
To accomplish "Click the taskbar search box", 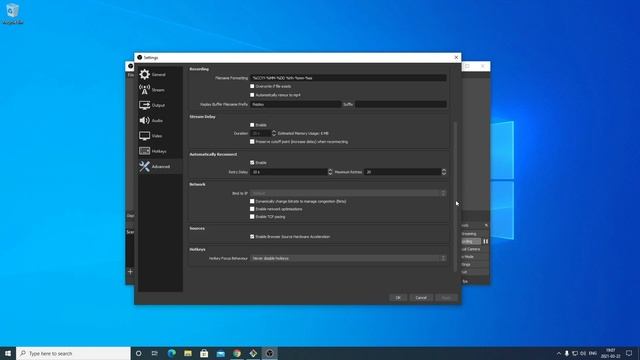I will [73, 353].
